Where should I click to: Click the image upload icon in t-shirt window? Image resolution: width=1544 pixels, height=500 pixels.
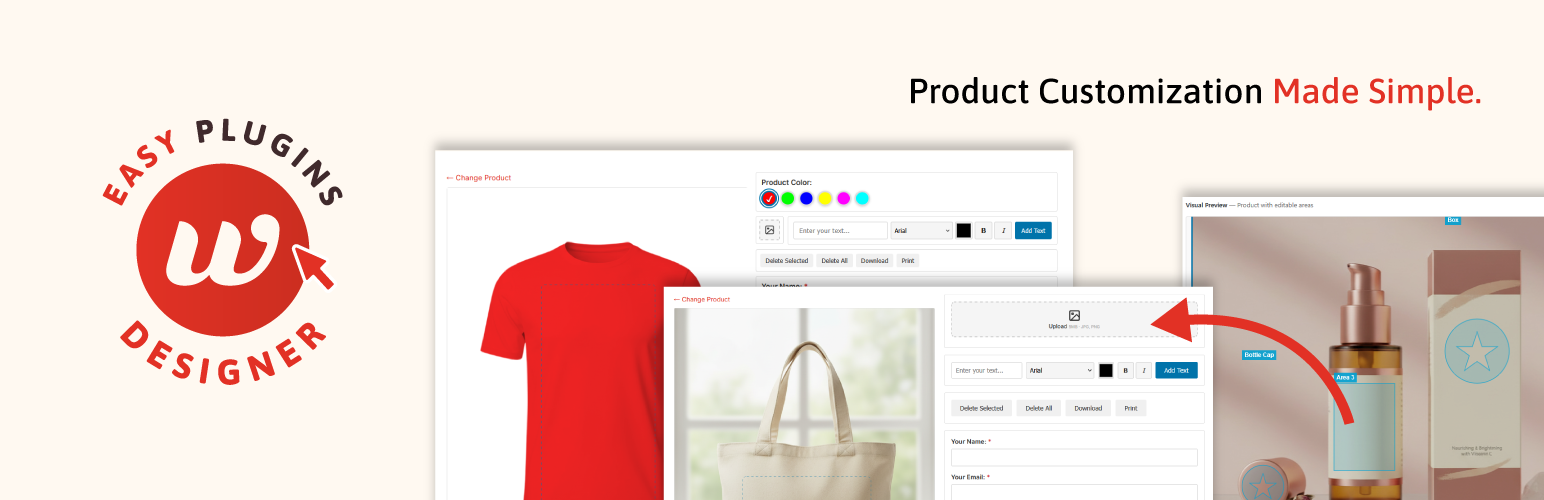(x=769, y=230)
